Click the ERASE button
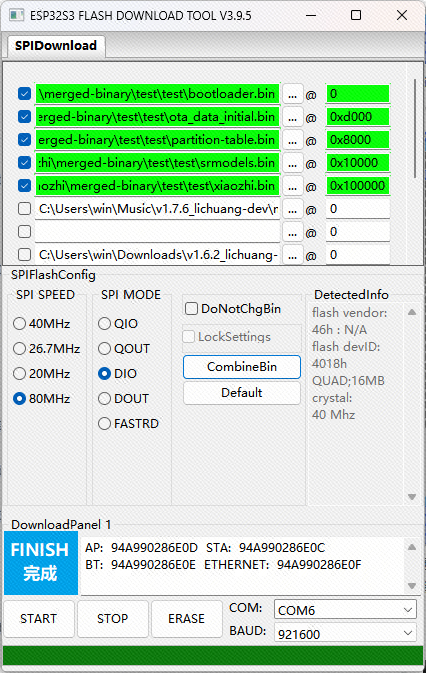This screenshot has width=426, height=673. coord(187,618)
